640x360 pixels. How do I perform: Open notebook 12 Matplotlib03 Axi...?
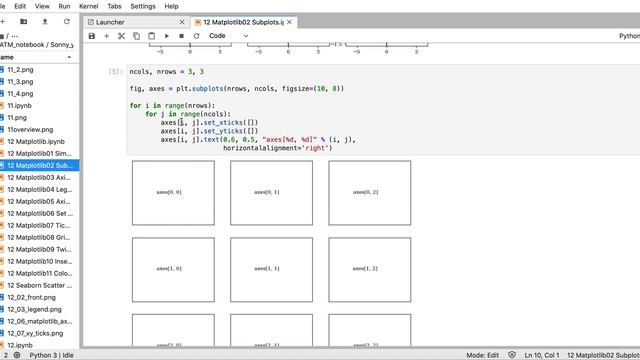point(40,178)
